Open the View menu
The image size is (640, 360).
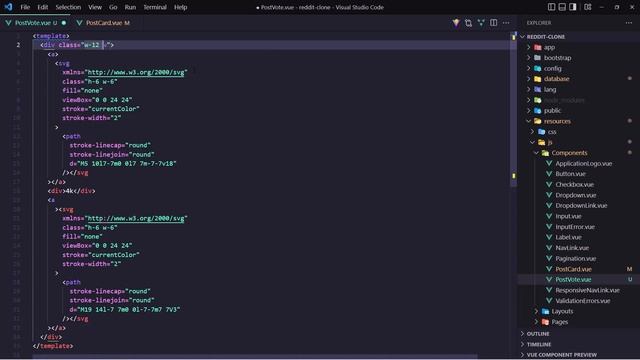pyautogui.click(x=95, y=7)
